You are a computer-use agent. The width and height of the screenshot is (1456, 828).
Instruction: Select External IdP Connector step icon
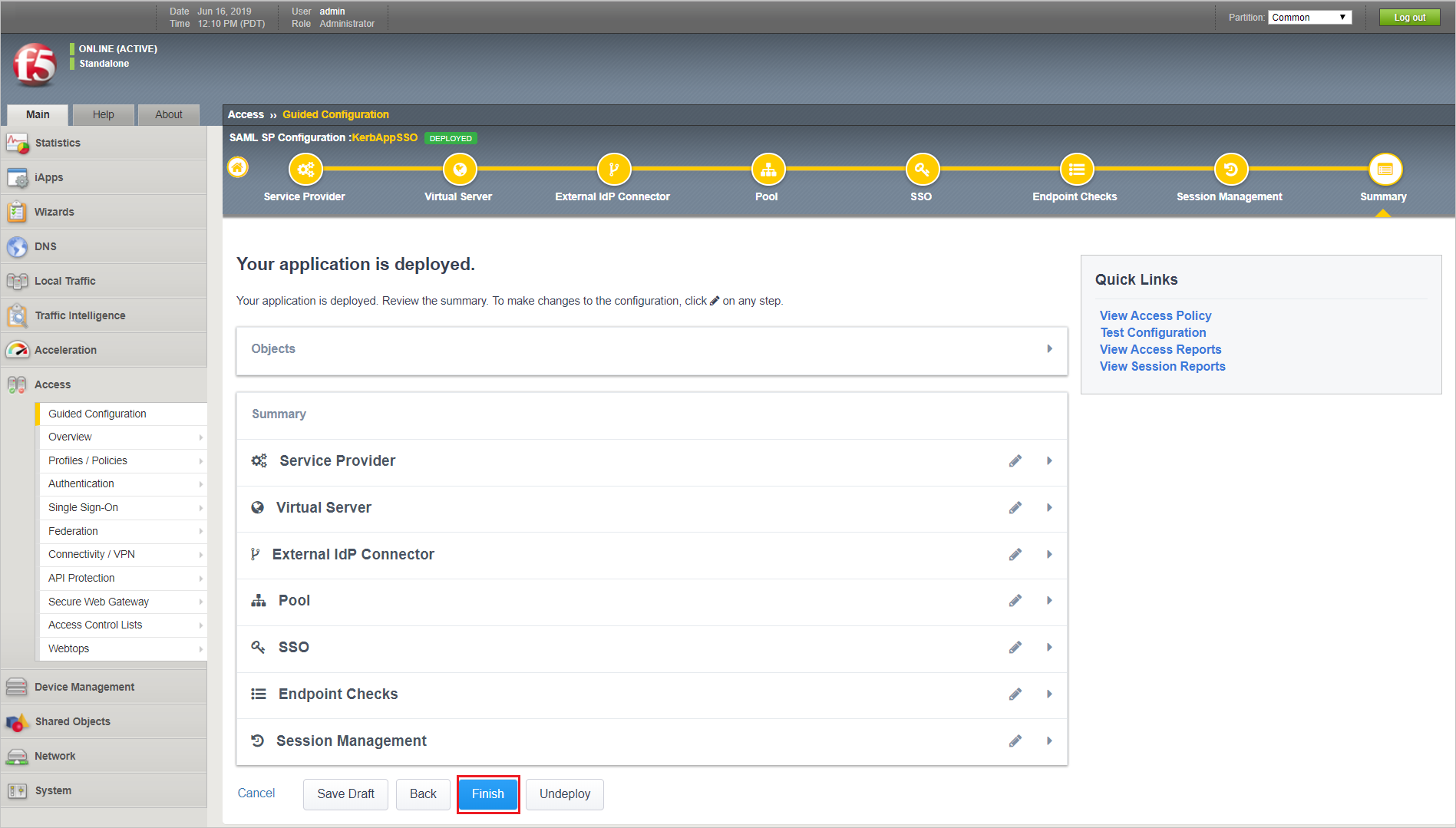coord(614,170)
